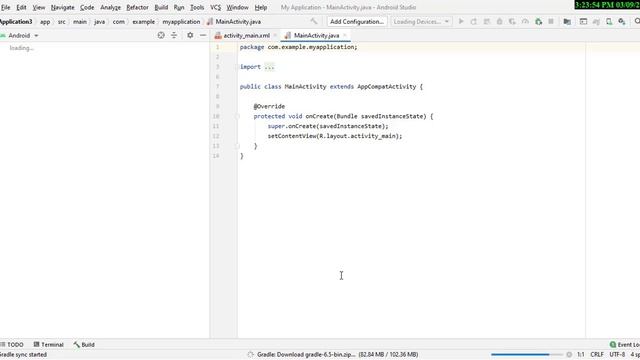The image size is (640, 360).
Task: Click the Search Everywhere magnifier icon
Action: point(637,21)
